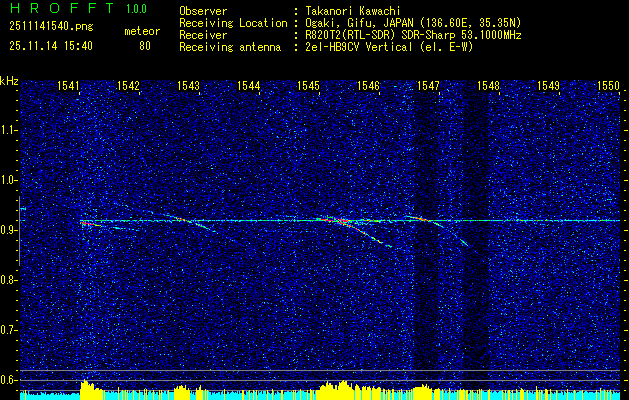Click the bright red meteor echo on carrier line
Viewport: 629px width, 400px height.
tap(338, 220)
